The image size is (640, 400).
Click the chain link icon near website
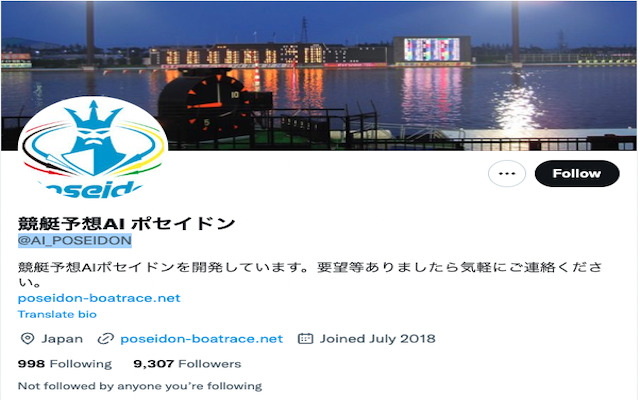coord(106,339)
